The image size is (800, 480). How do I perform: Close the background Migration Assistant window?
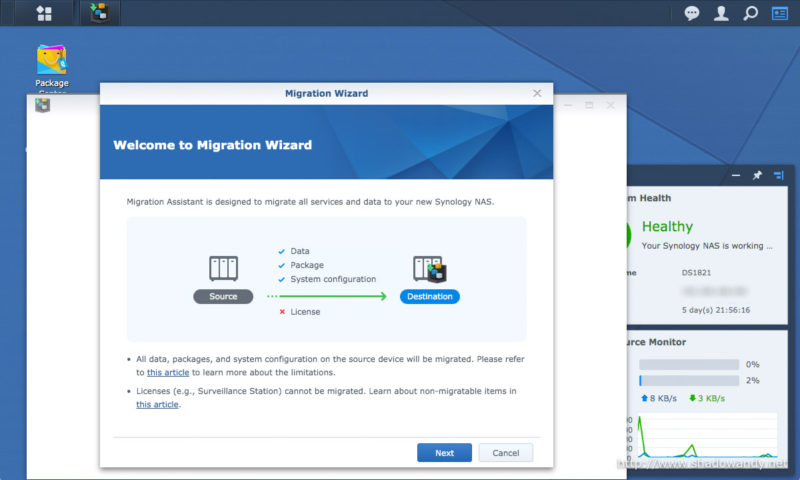click(x=610, y=105)
